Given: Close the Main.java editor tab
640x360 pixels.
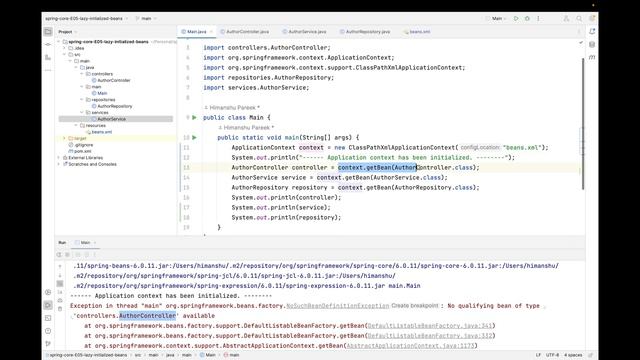Looking at the screenshot, I should point(211,31).
